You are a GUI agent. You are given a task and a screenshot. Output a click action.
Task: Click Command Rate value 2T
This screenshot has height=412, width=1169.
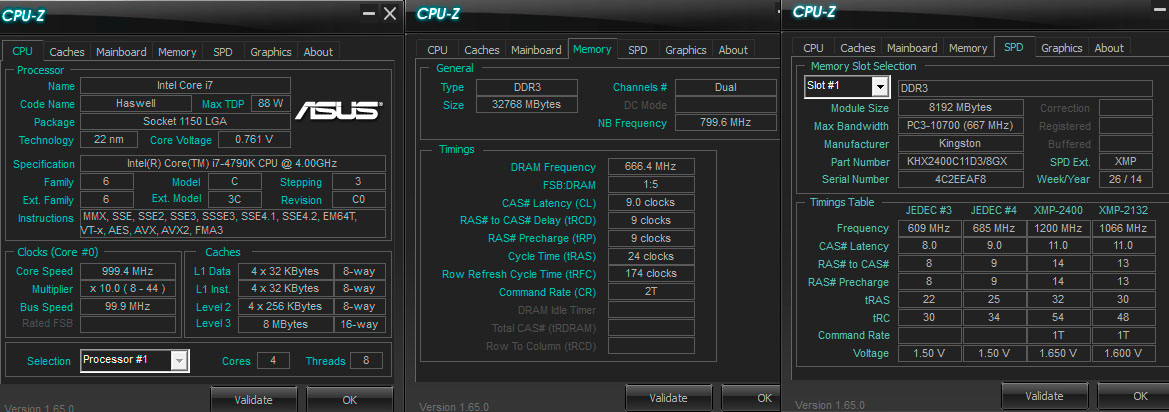point(651,292)
